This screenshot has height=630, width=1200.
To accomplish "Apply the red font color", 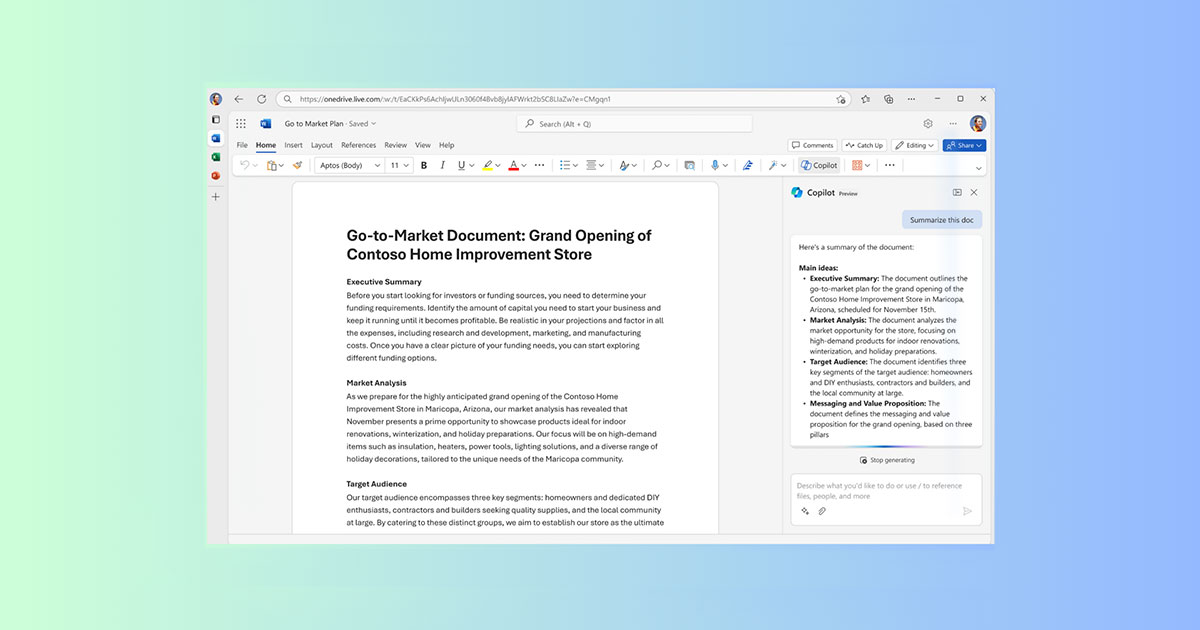I will [x=513, y=165].
